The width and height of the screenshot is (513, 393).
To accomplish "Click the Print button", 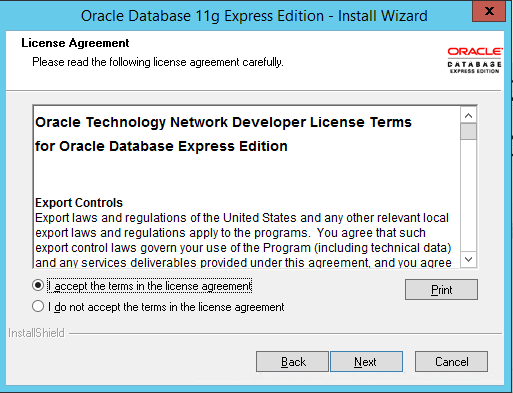I will coord(441,289).
